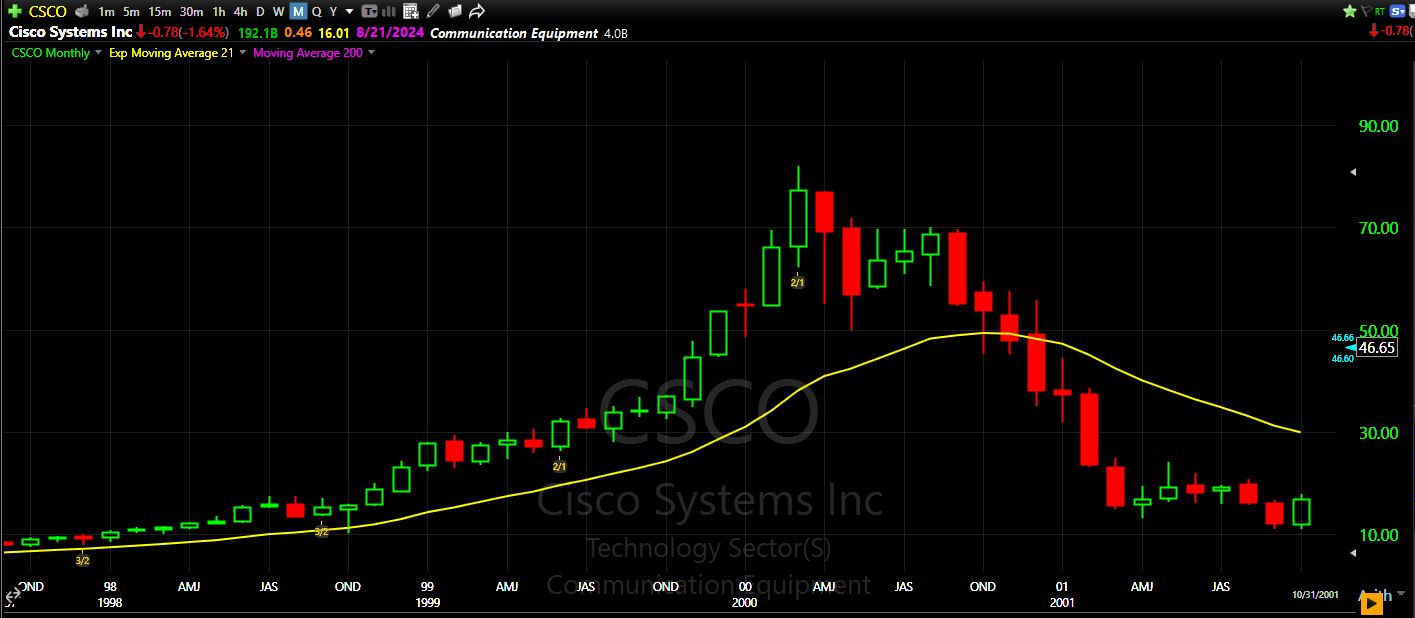
Task: Select the D daily timeframe
Action: (261, 12)
